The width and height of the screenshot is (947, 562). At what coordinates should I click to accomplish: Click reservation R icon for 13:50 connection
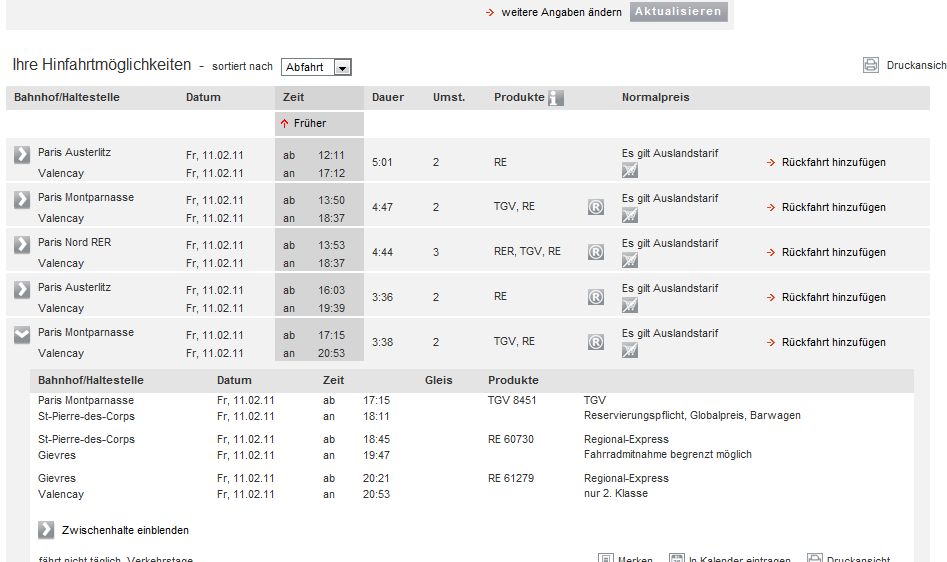595,207
